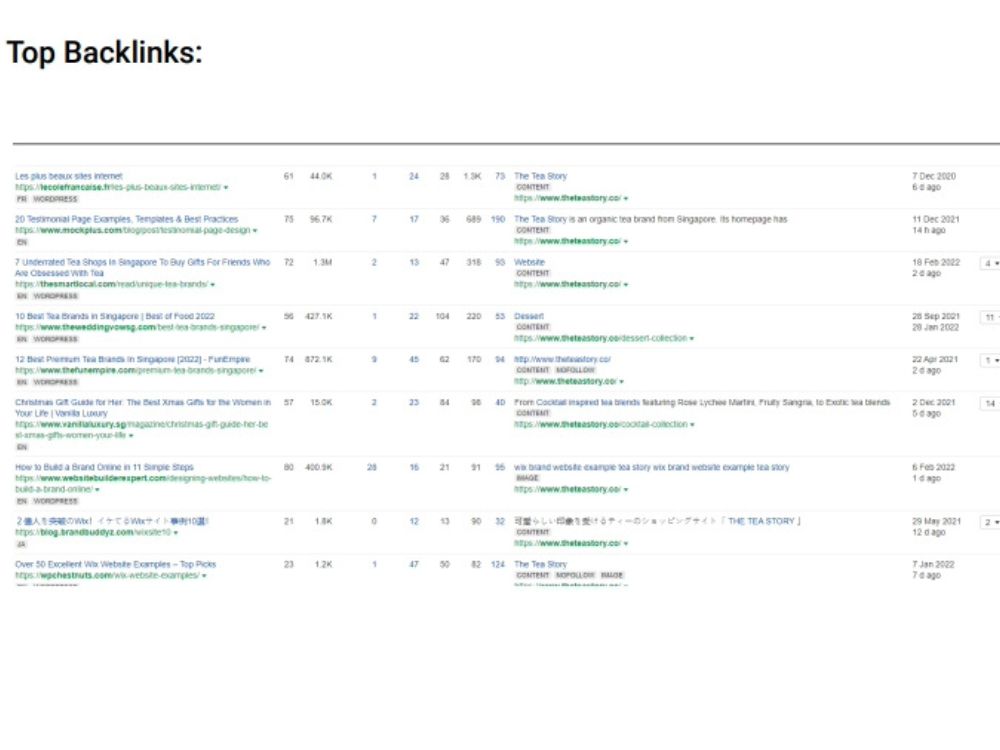
Task: Select the '44.0K' traffic value
Action: pyautogui.click(x=321, y=176)
